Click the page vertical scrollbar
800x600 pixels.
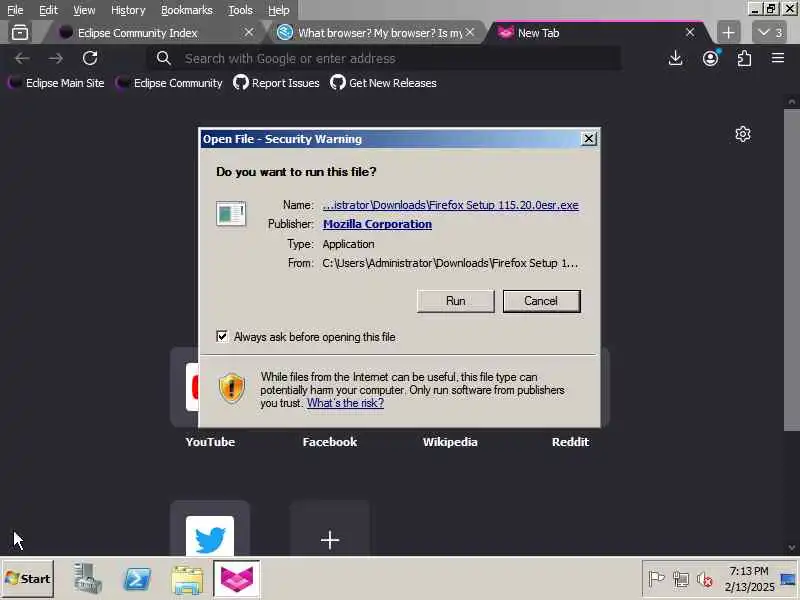coord(792,270)
